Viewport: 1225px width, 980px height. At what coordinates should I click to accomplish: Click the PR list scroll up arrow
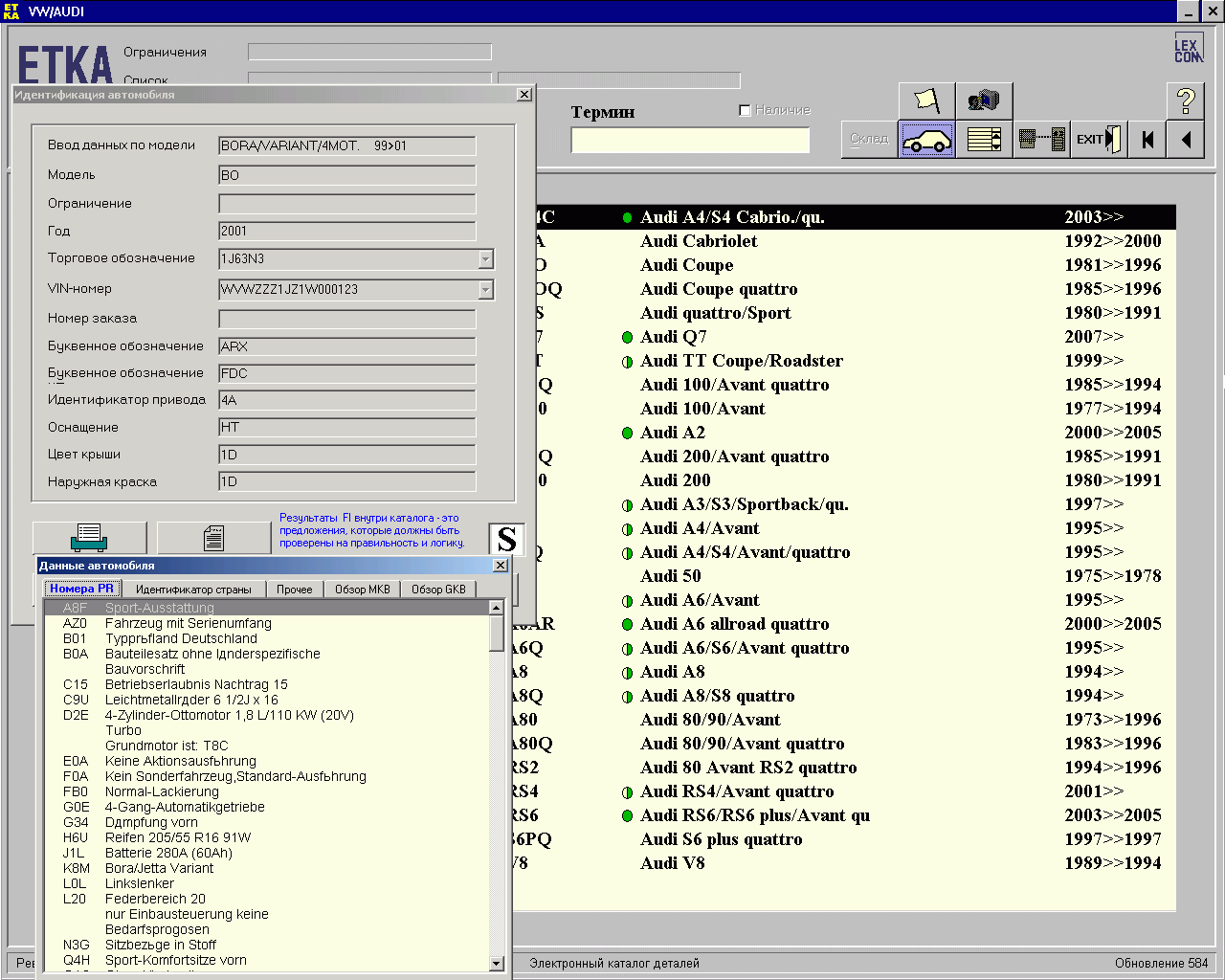tap(496, 608)
